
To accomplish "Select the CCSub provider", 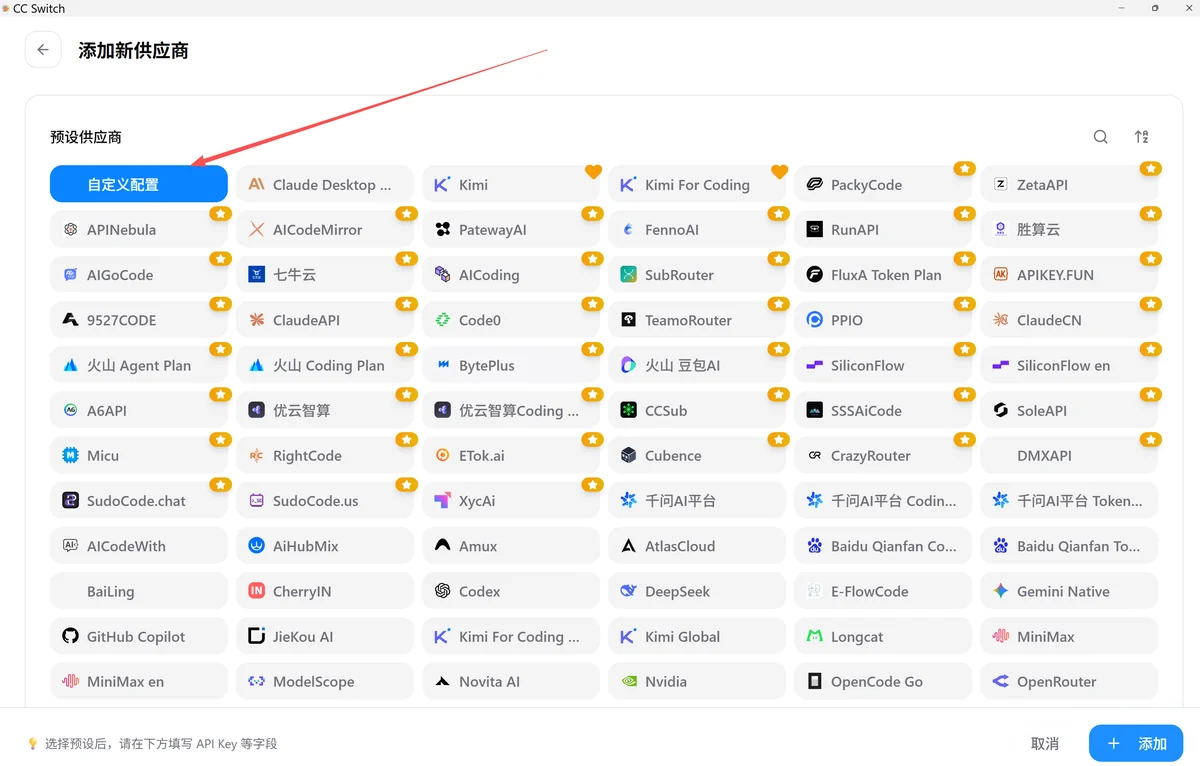I will tap(697, 410).
